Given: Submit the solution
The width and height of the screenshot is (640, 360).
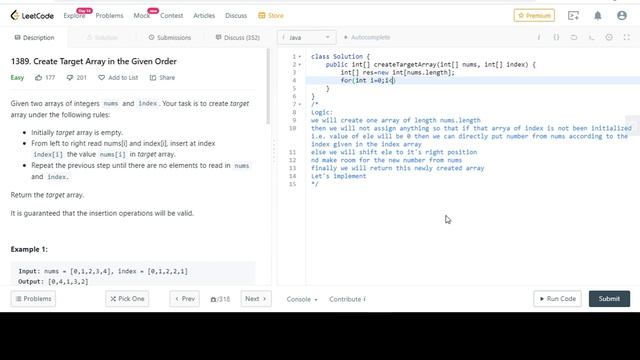Looking at the screenshot, I should click(x=609, y=299).
